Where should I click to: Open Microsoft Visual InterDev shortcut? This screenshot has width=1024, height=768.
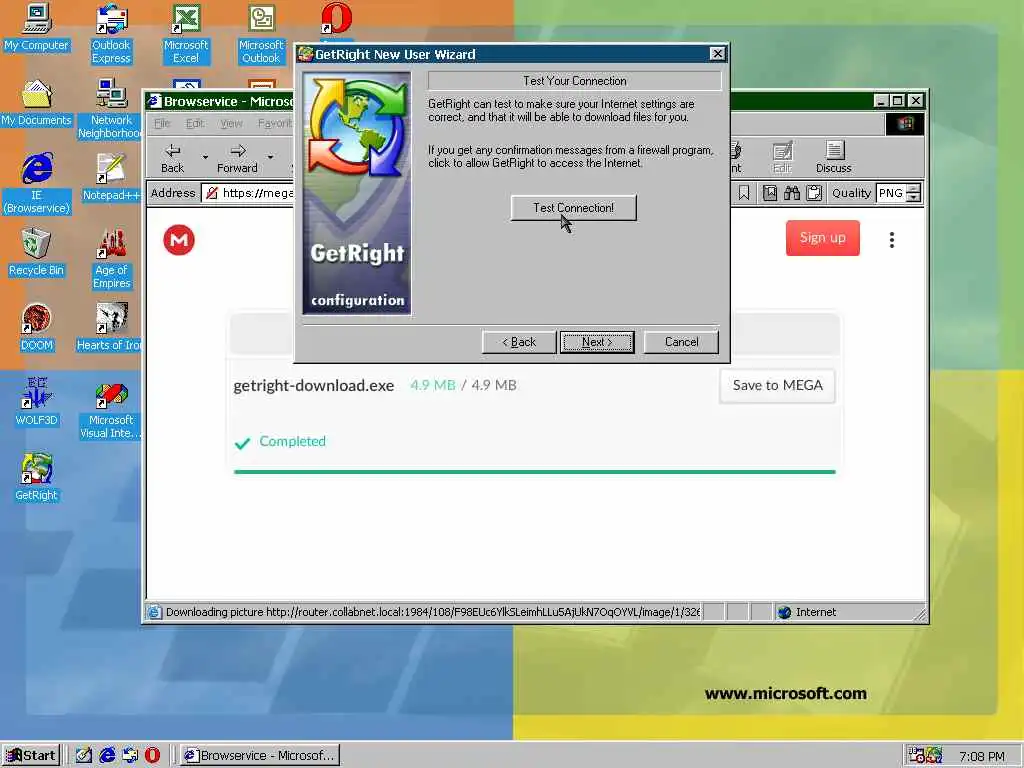pyautogui.click(x=110, y=411)
